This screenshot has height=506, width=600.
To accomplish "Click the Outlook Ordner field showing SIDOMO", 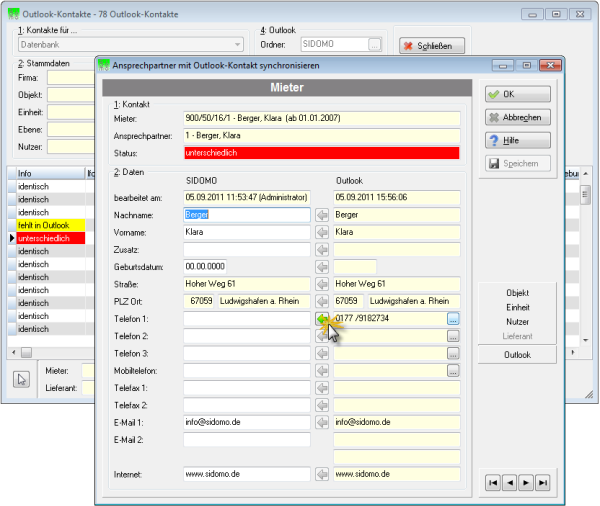I will [x=335, y=44].
